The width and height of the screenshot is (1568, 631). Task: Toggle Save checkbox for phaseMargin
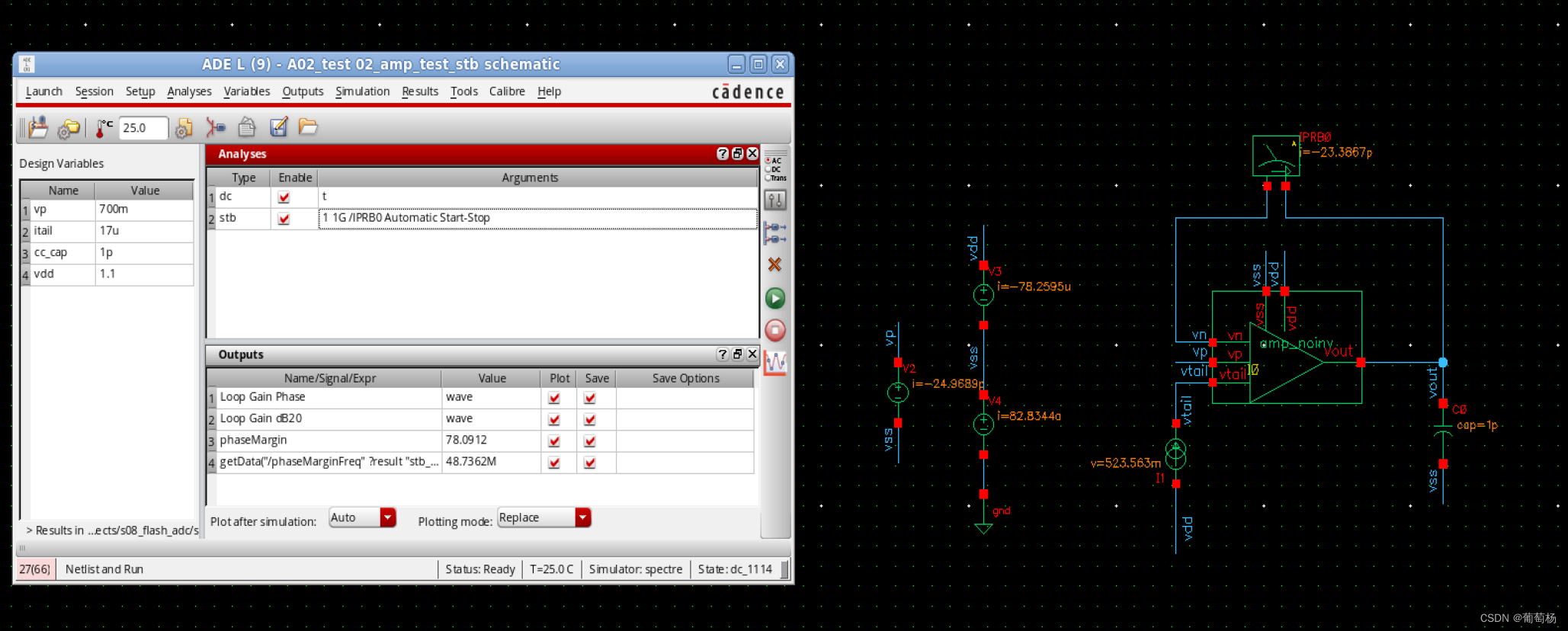[x=589, y=441]
